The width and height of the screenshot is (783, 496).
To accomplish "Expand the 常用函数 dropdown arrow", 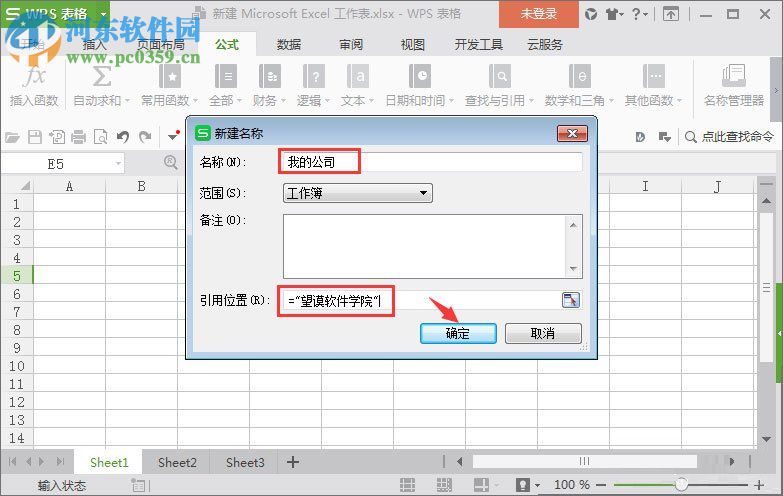I will (195, 101).
